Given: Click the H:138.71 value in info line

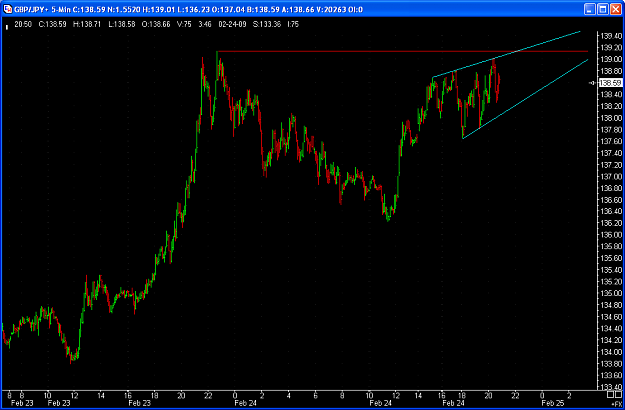Looking at the screenshot, I should [88, 24].
